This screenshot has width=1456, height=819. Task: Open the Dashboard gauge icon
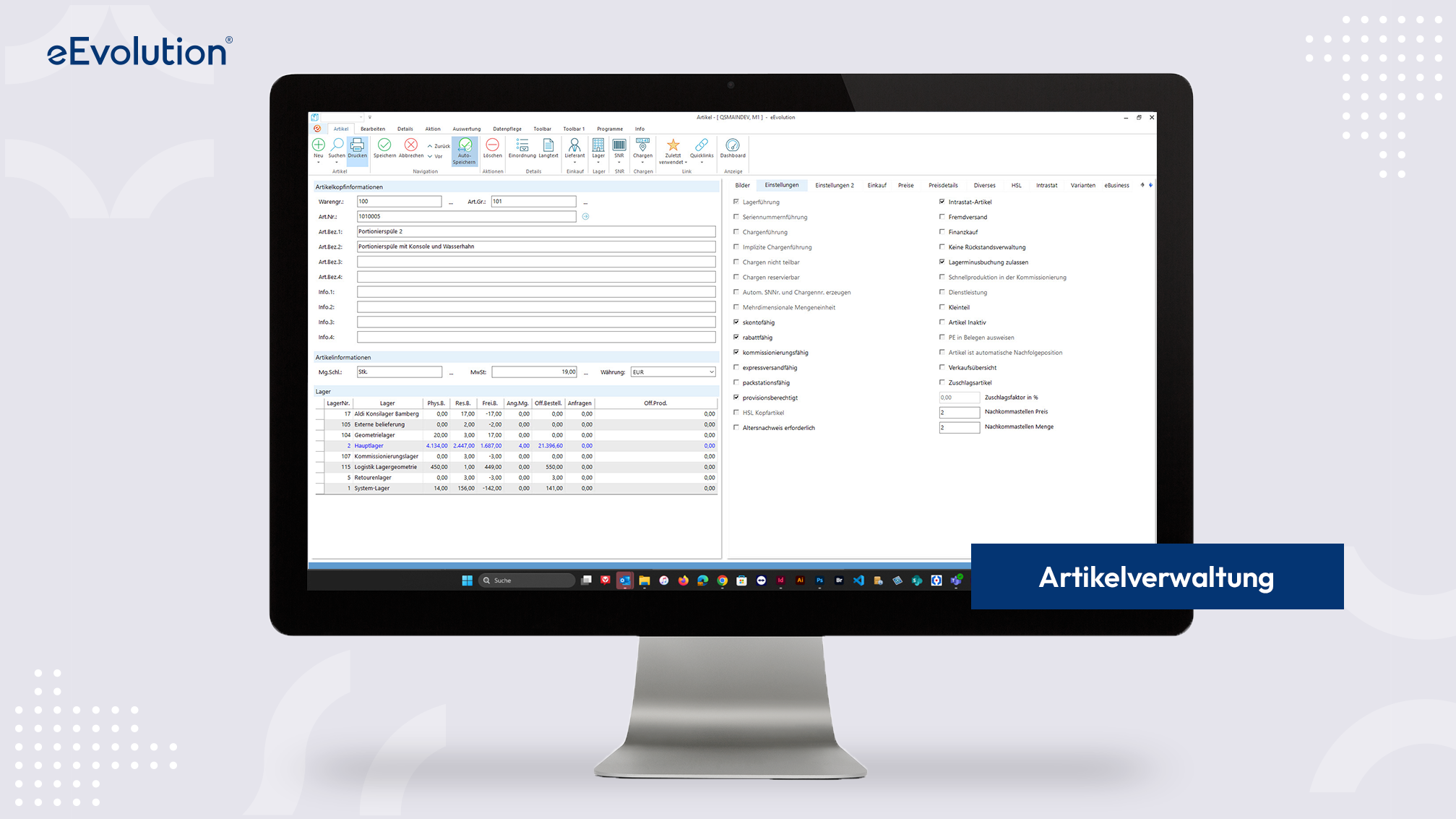point(732,145)
